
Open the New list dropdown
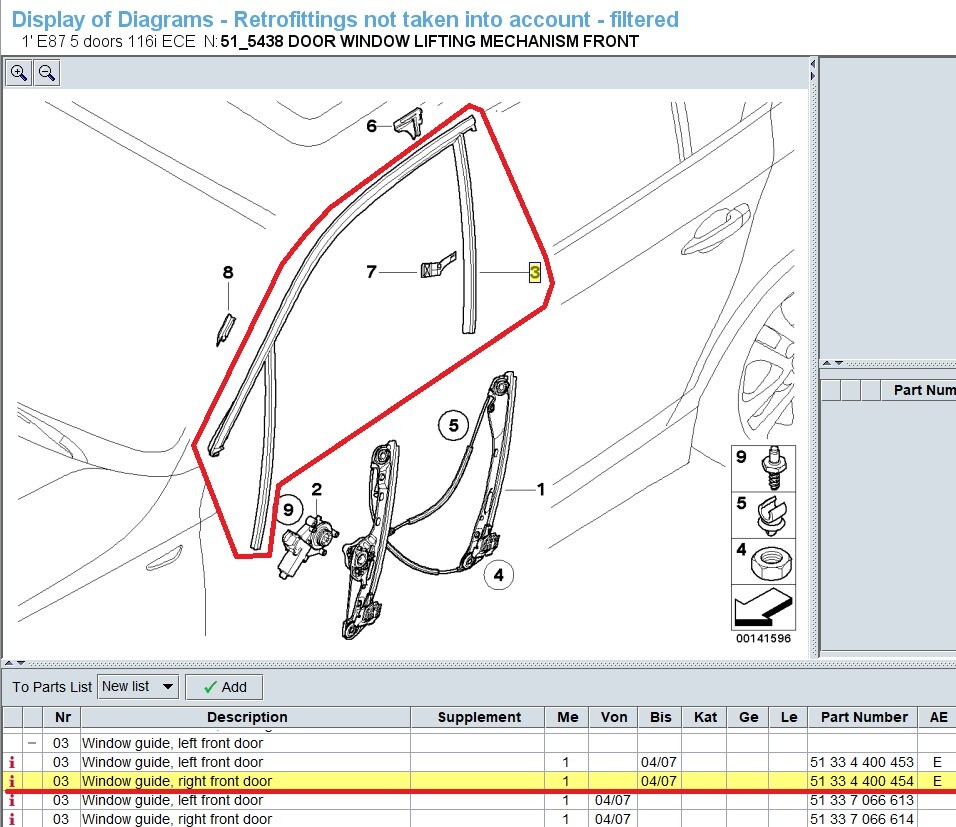pyautogui.click(x=138, y=687)
